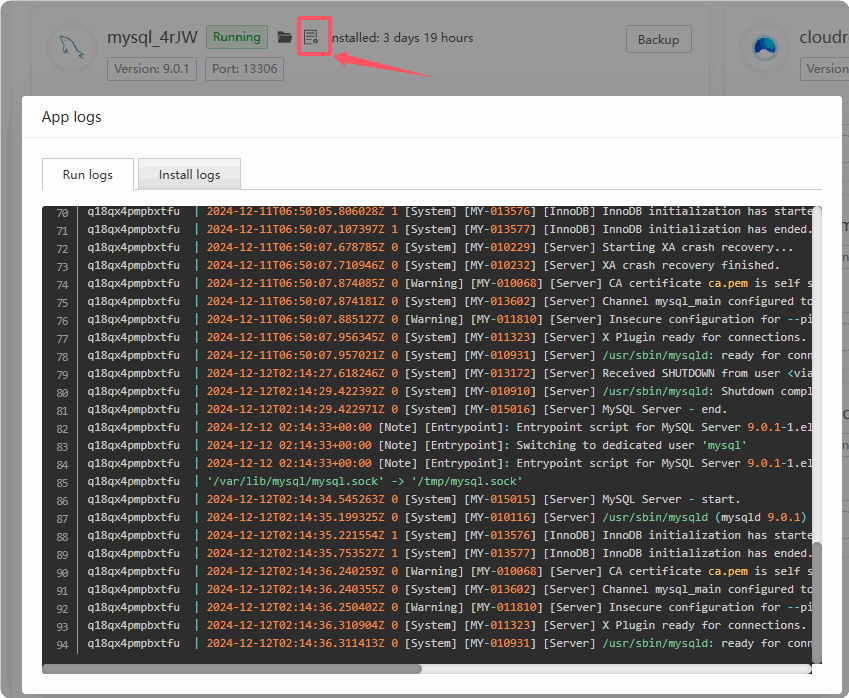This screenshot has height=698, width=849.
Task: Click the log viewer horizontal scrollbar thumb
Action: (232, 668)
